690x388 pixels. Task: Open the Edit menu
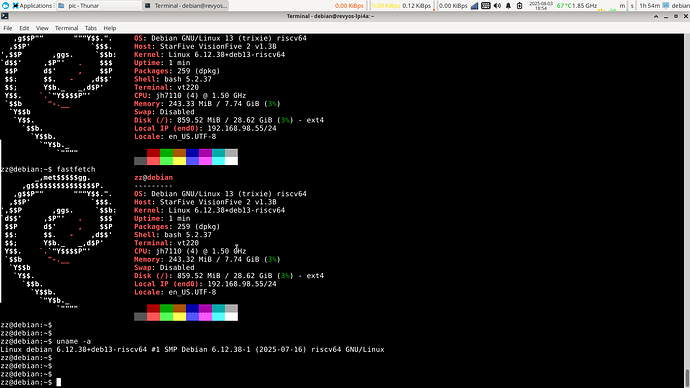pos(24,28)
